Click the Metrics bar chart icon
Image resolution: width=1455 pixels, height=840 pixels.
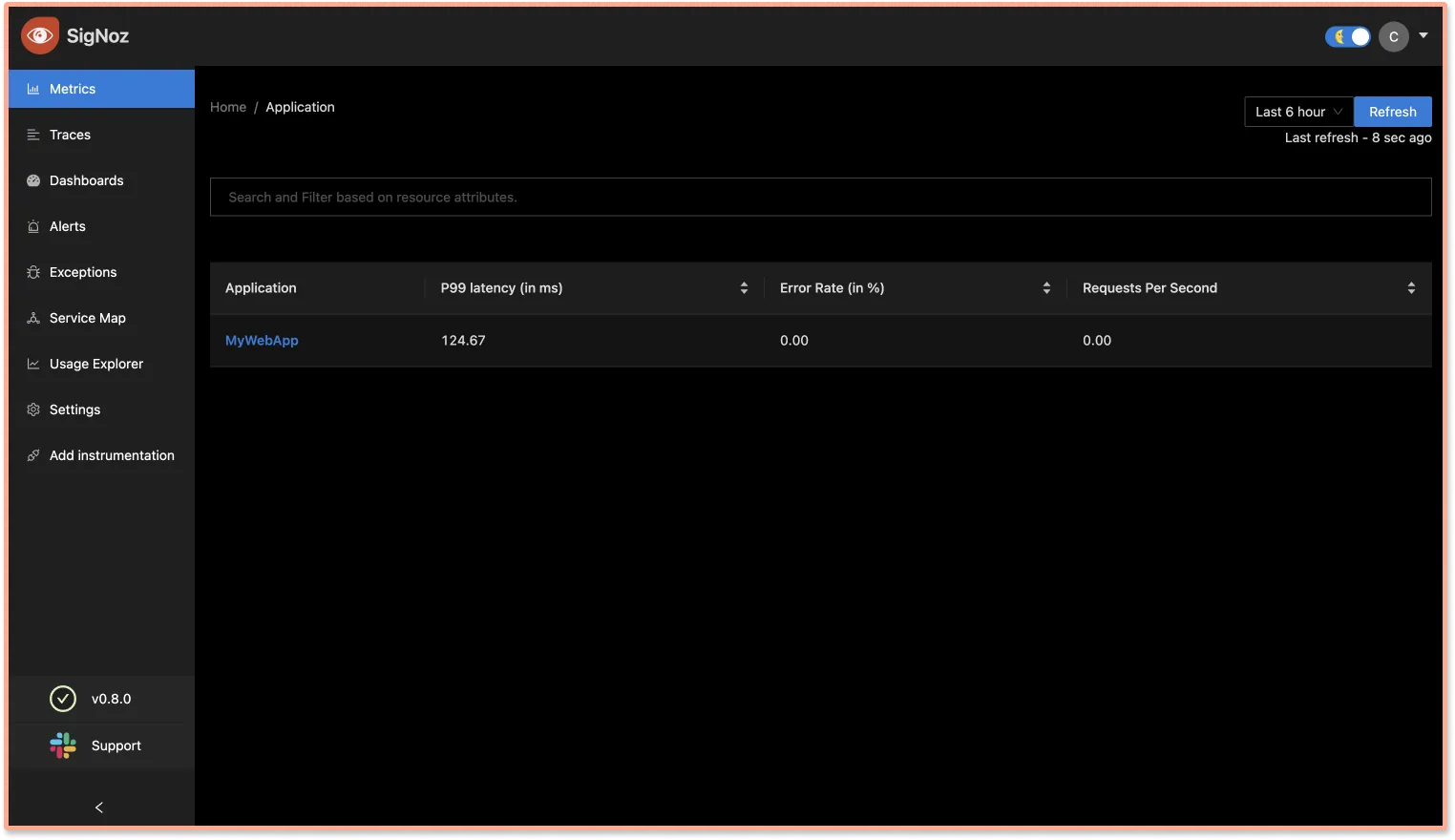point(33,89)
